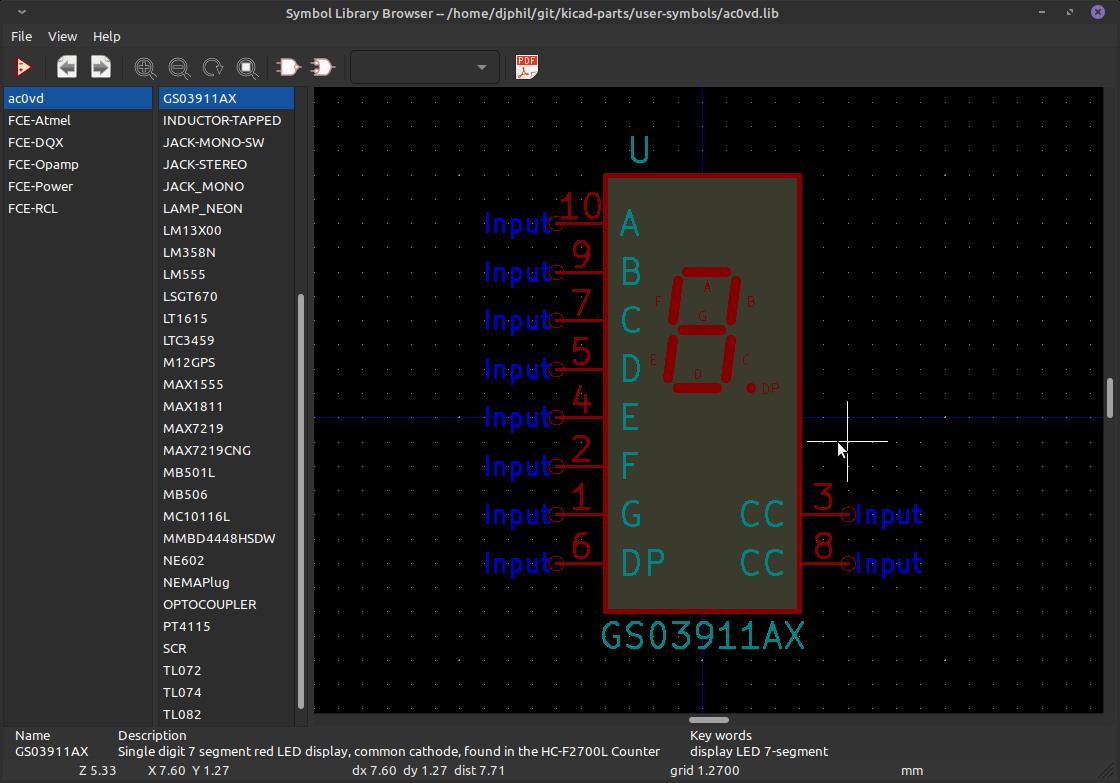Screen dimensions: 1120x783
Task: Select the SCR symbol
Action: pyautogui.click(x=226, y=649)
